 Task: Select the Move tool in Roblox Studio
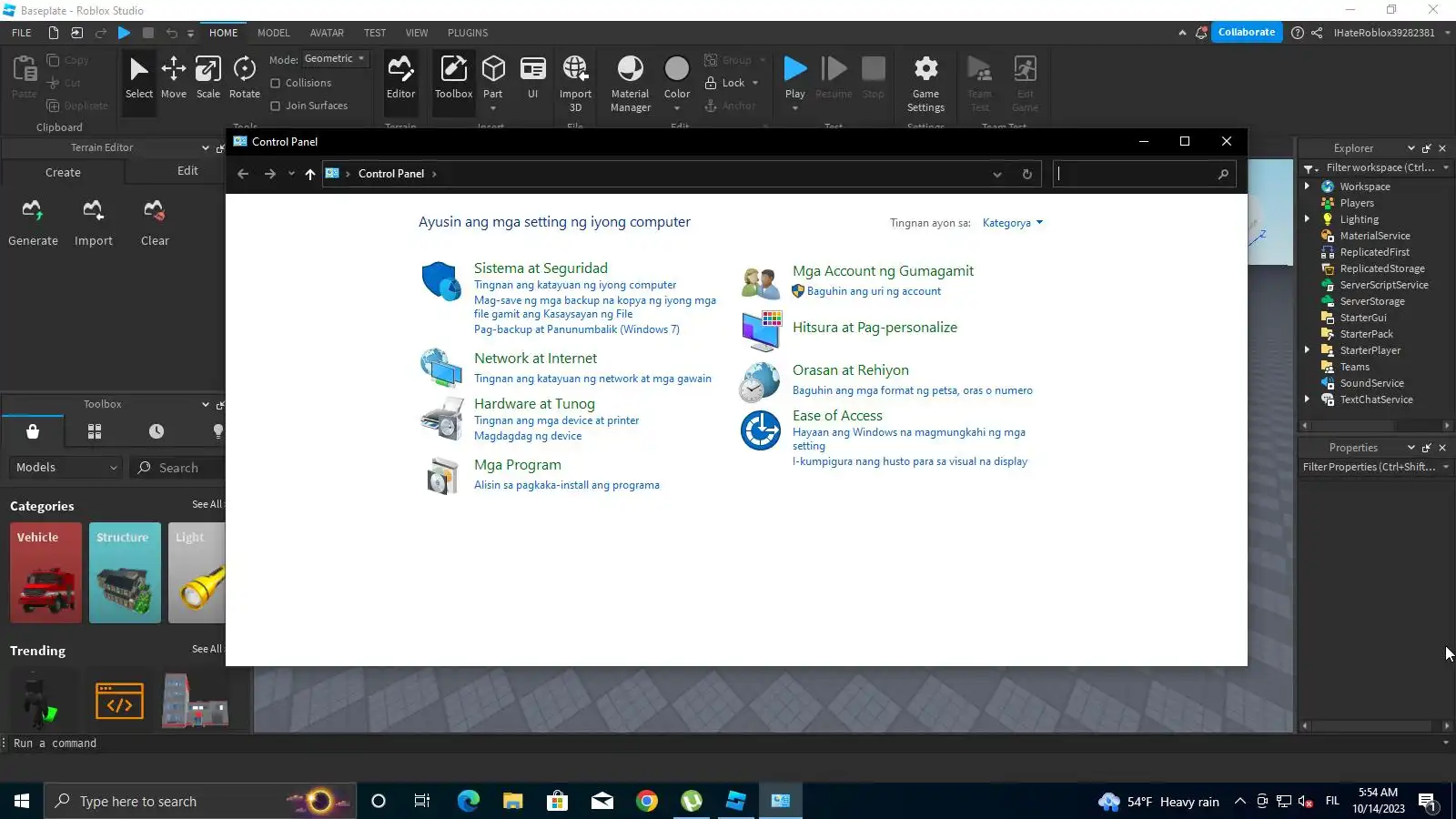tap(173, 77)
